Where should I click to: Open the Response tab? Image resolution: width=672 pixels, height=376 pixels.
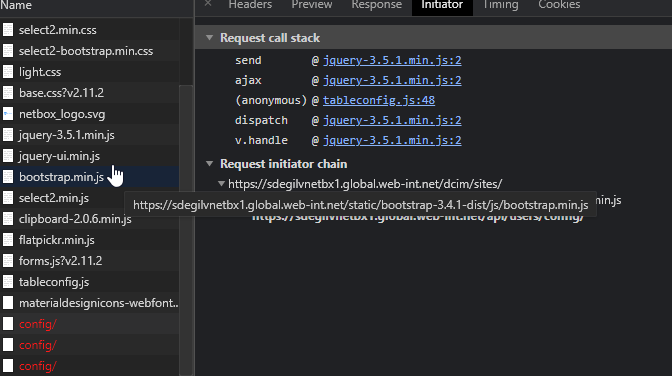[x=377, y=5]
